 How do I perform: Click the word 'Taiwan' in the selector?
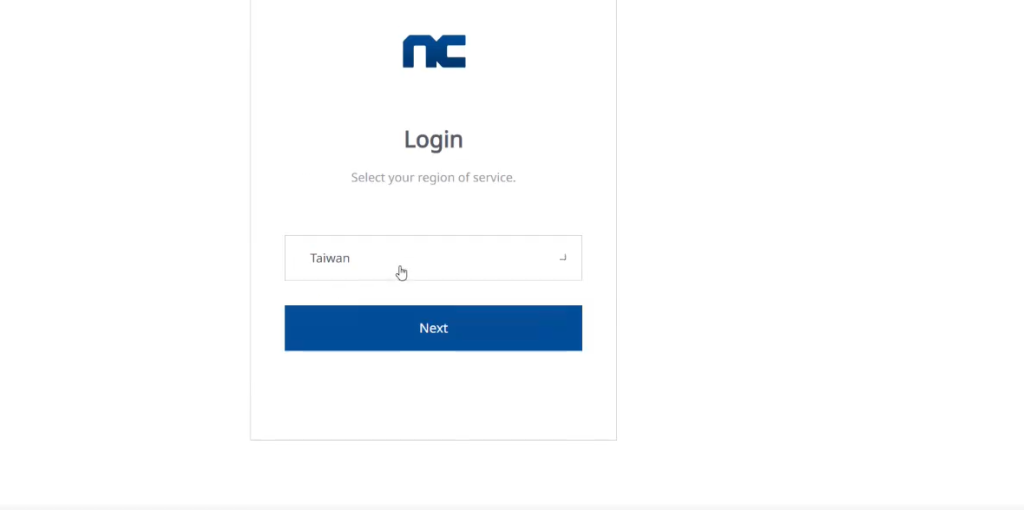click(330, 258)
